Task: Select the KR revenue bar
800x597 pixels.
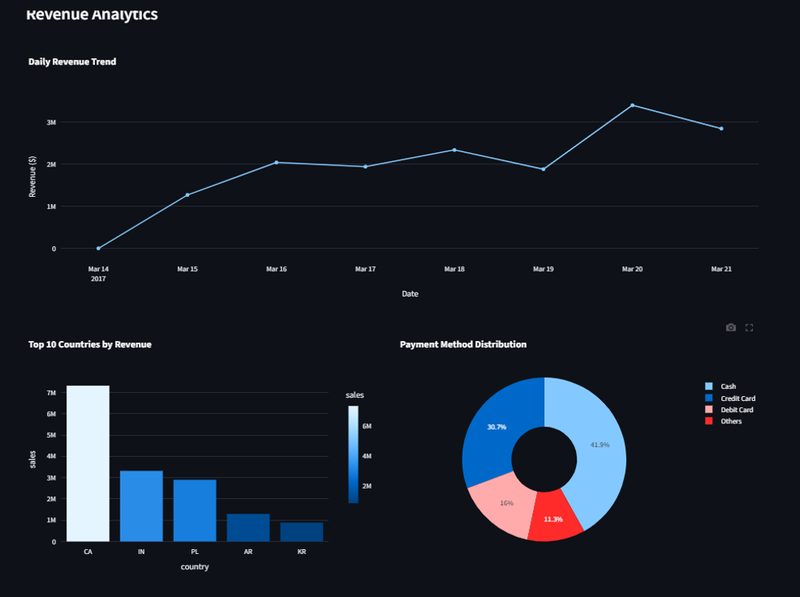Action: [x=301, y=531]
